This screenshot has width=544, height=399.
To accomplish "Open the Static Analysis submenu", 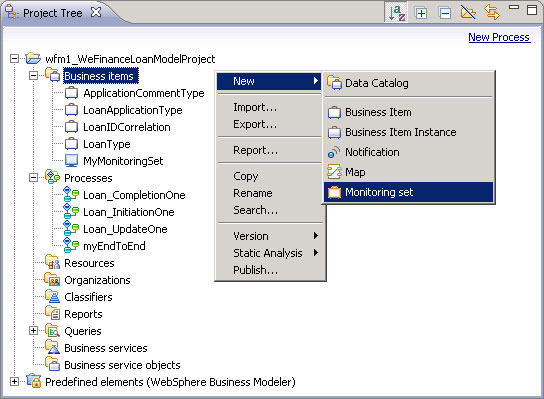I will (x=269, y=253).
